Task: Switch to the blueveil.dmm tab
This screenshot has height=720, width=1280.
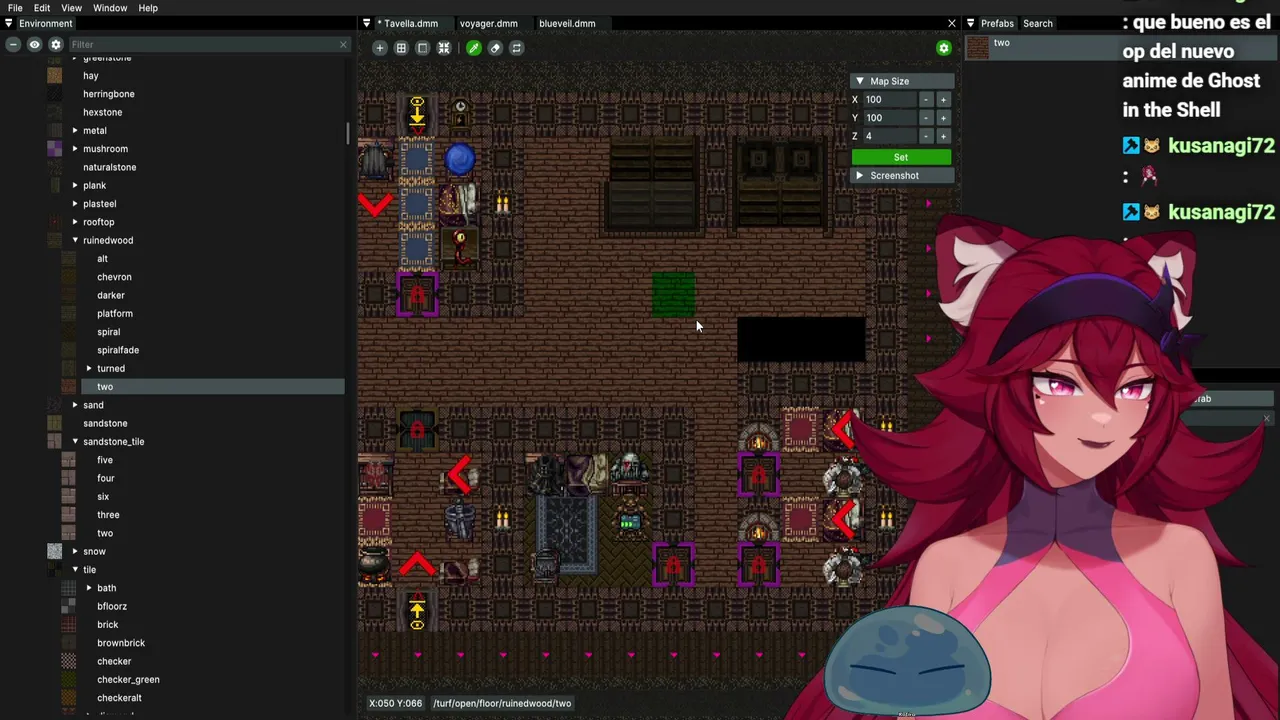Action: click(567, 23)
